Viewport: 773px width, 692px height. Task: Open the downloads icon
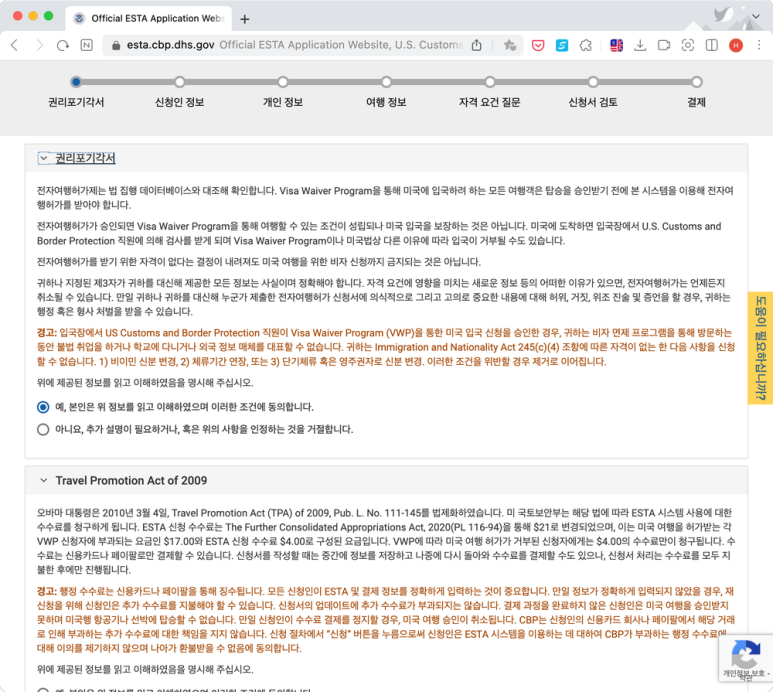[x=640, y=45]
